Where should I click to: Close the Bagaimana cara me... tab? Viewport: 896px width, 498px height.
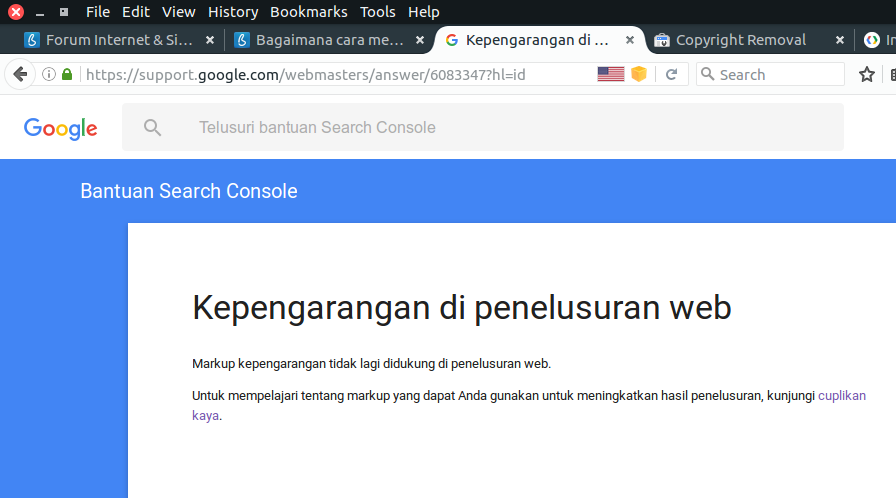pyautogui.click(x=419, y=40)
